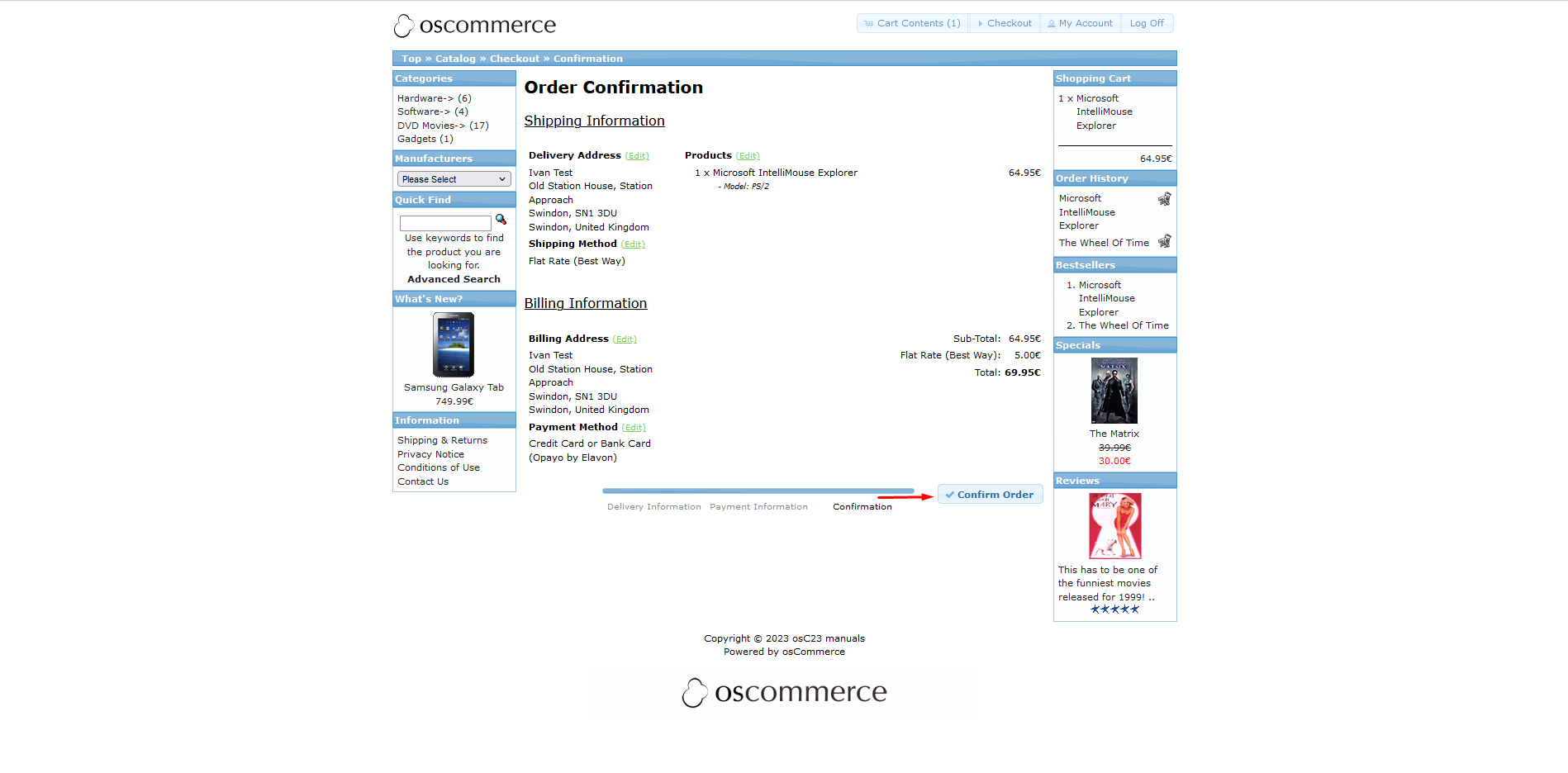
Task: Go to Catalog in the breadcrumb
Action: (455, 59)
